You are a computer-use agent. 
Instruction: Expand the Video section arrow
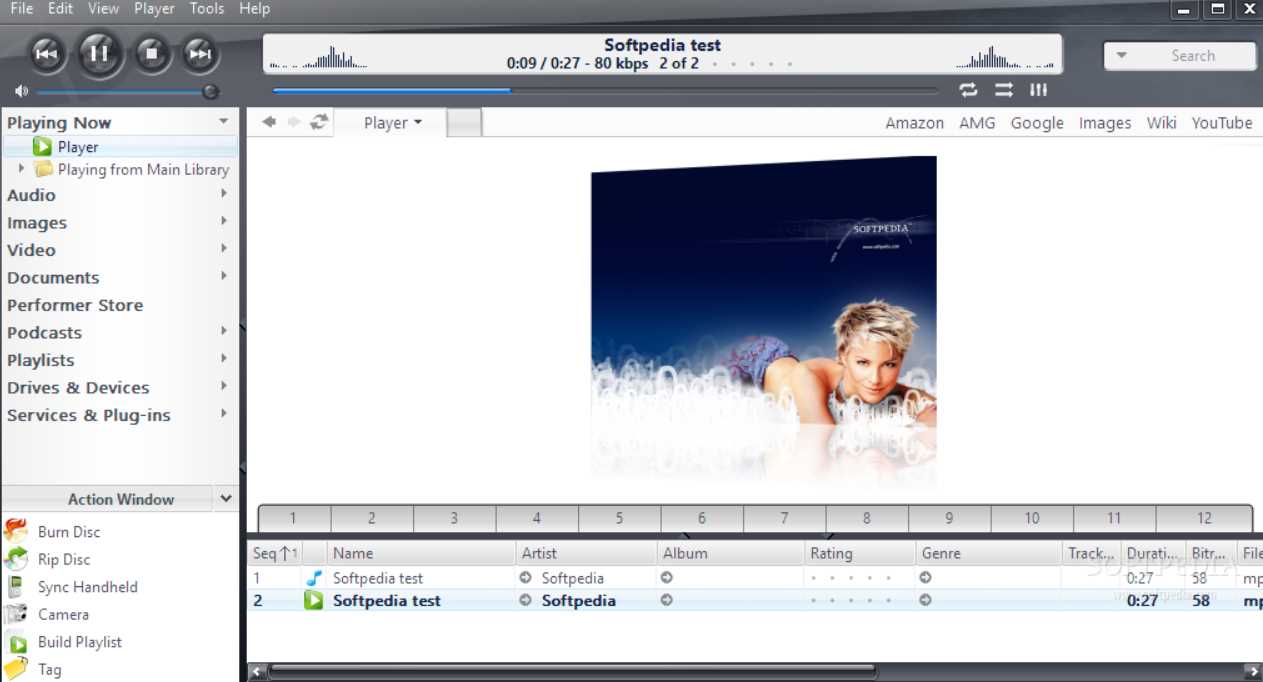[x=224, y=249]
